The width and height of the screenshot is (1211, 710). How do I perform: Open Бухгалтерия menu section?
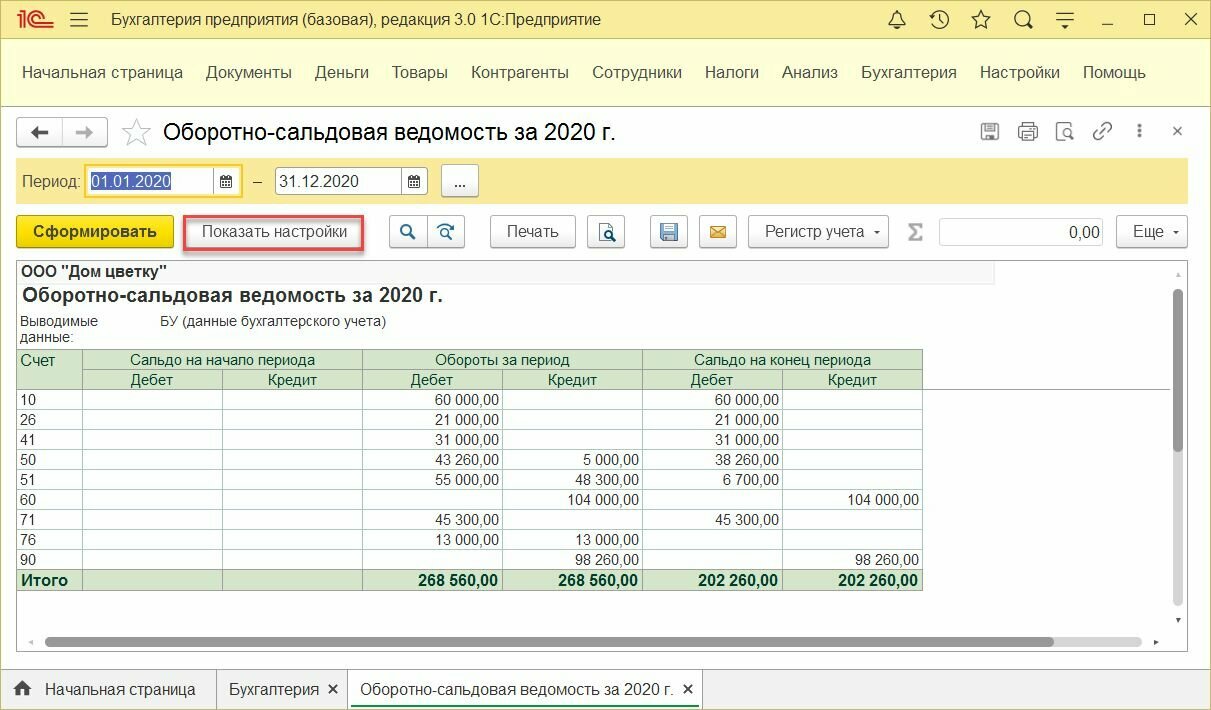(909, 72)
